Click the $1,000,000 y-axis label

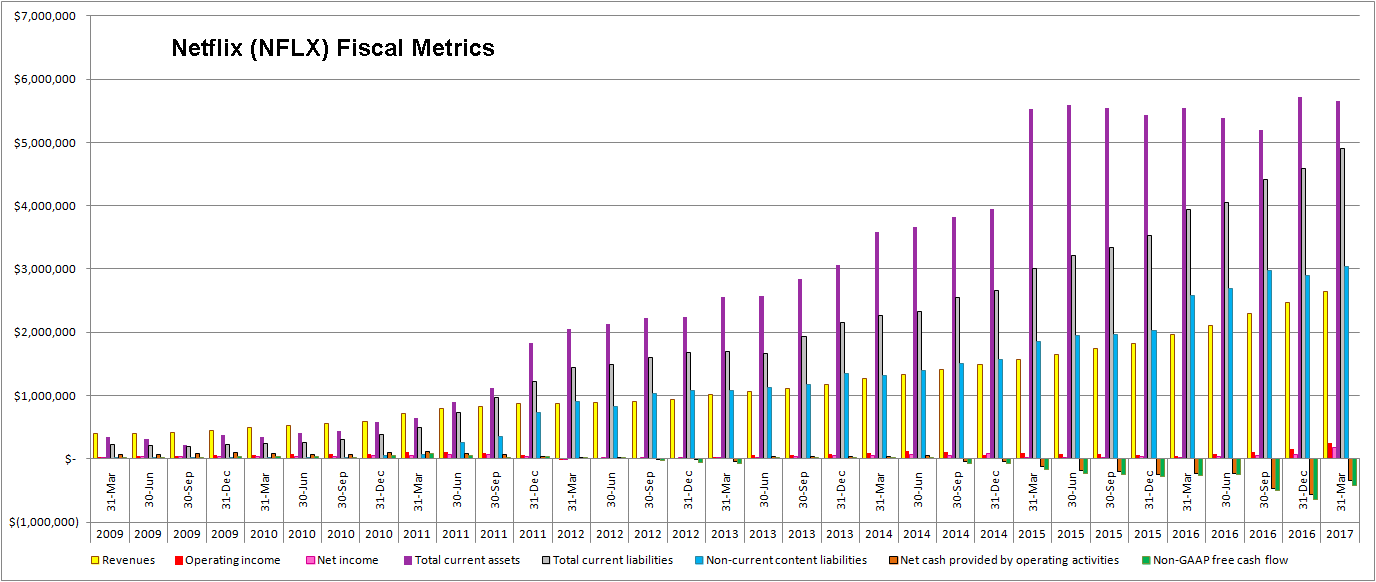coord(47,395)
